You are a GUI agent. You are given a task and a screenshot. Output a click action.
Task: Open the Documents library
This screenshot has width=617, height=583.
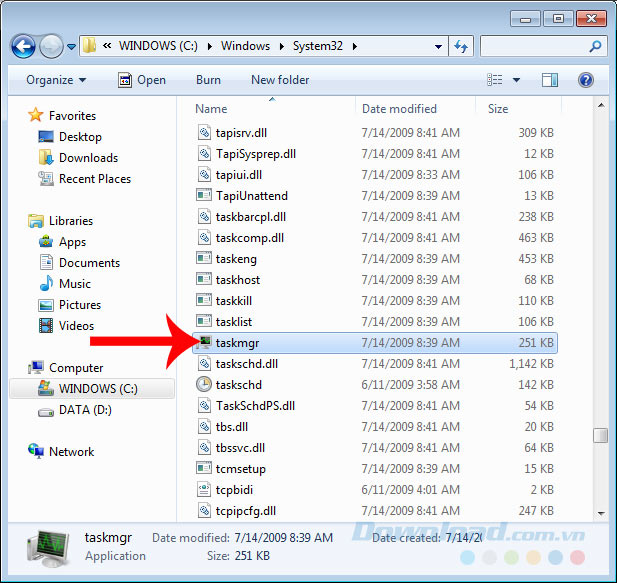[79, 263]
